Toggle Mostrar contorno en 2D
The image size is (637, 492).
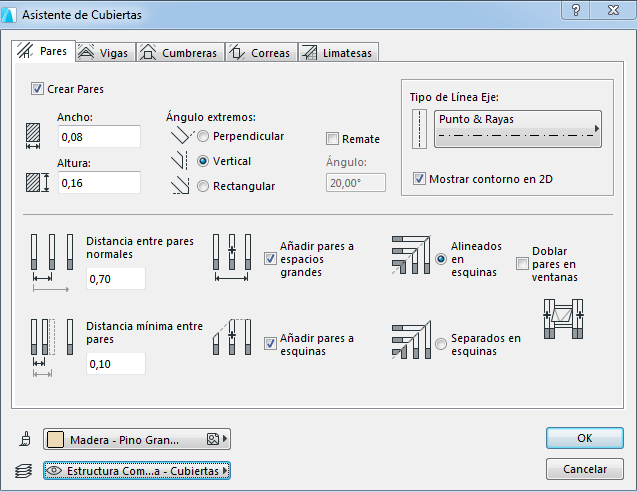(420, 179)
